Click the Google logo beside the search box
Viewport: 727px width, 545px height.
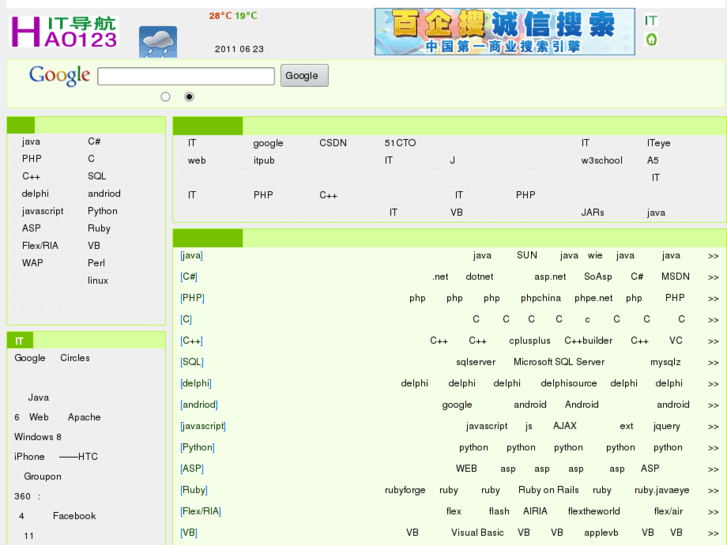[x=59, y=76]
